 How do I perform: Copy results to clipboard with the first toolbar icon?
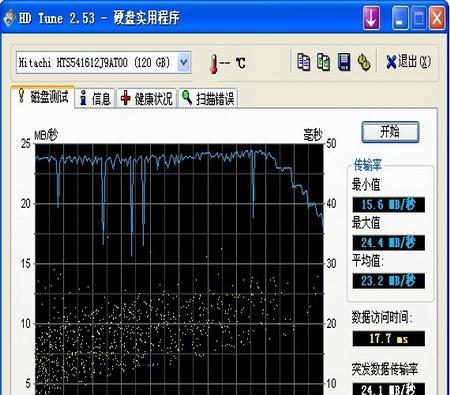[304, 62]
